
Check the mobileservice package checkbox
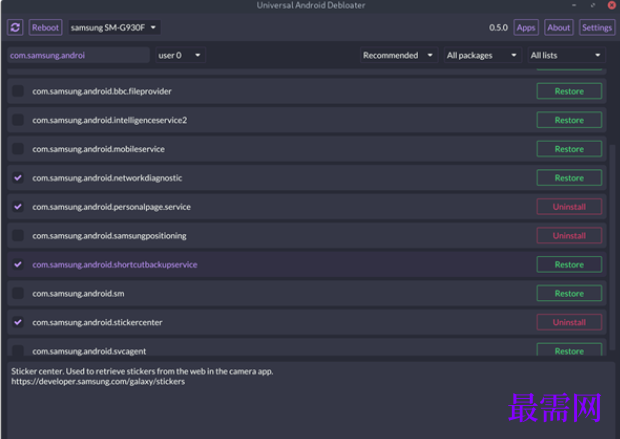click(x=18, y=149)
